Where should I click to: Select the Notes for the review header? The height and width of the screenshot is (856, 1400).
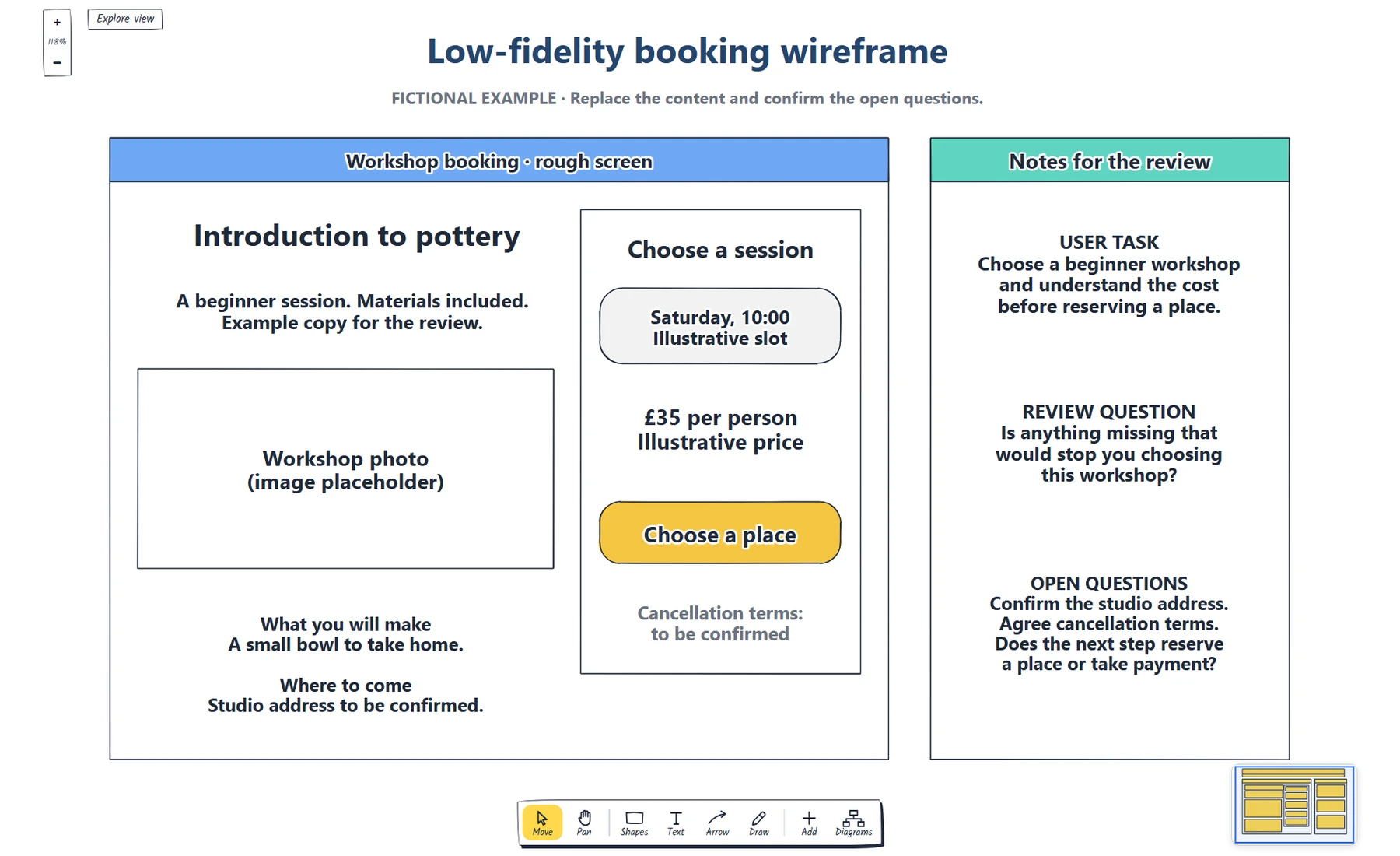[x=1109, y=160]
